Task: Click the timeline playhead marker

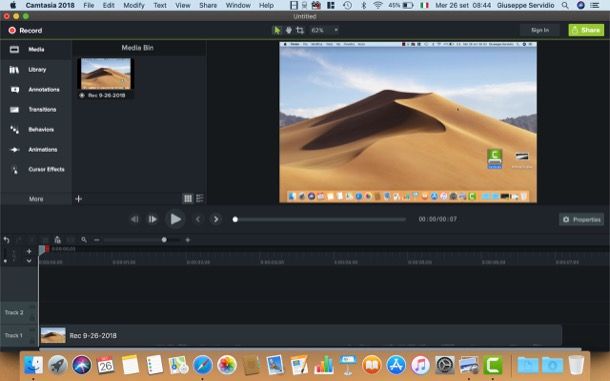Action: coord(42,250)
